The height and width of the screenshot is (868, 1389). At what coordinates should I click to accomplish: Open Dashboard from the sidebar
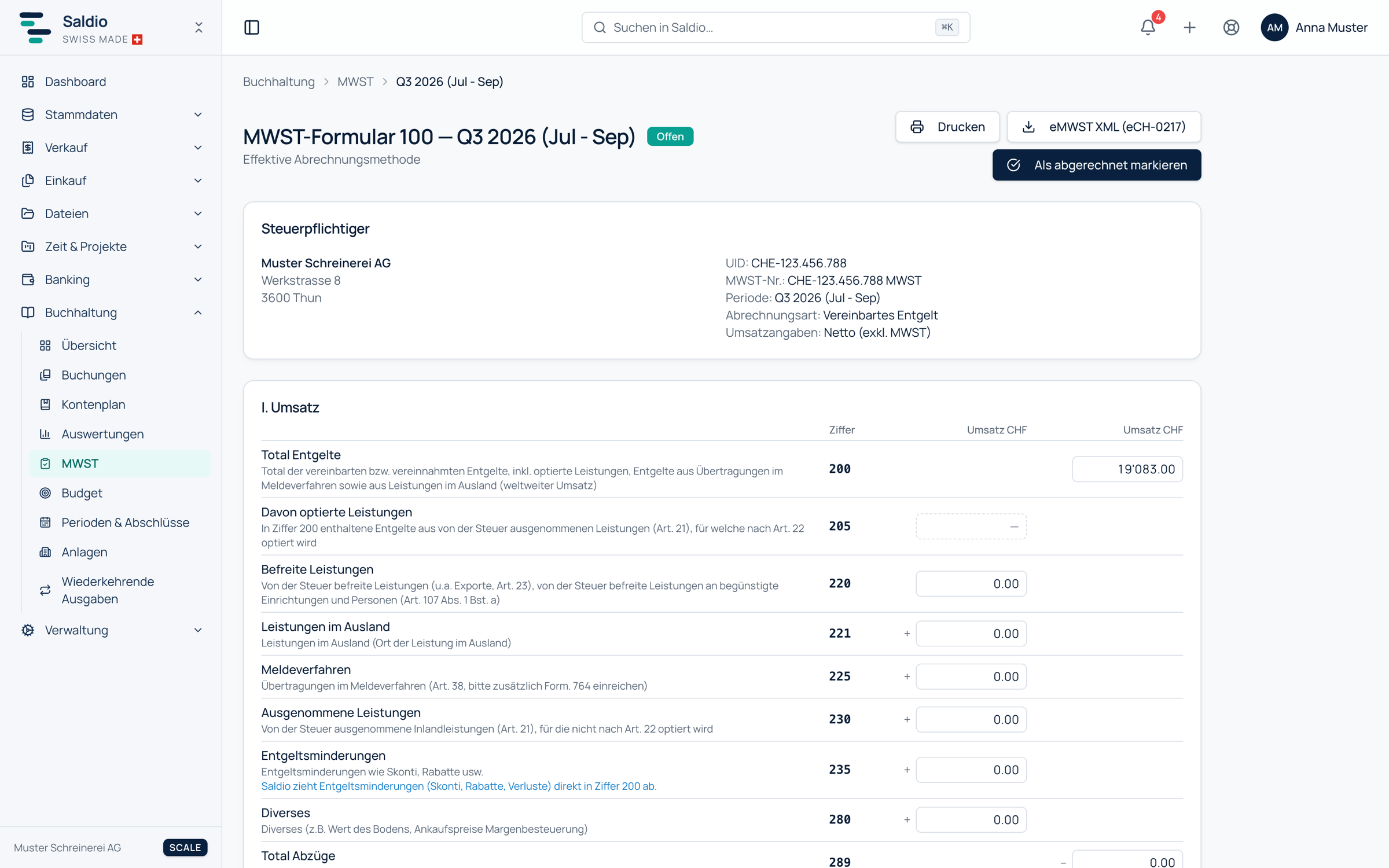tap(111, 82)
